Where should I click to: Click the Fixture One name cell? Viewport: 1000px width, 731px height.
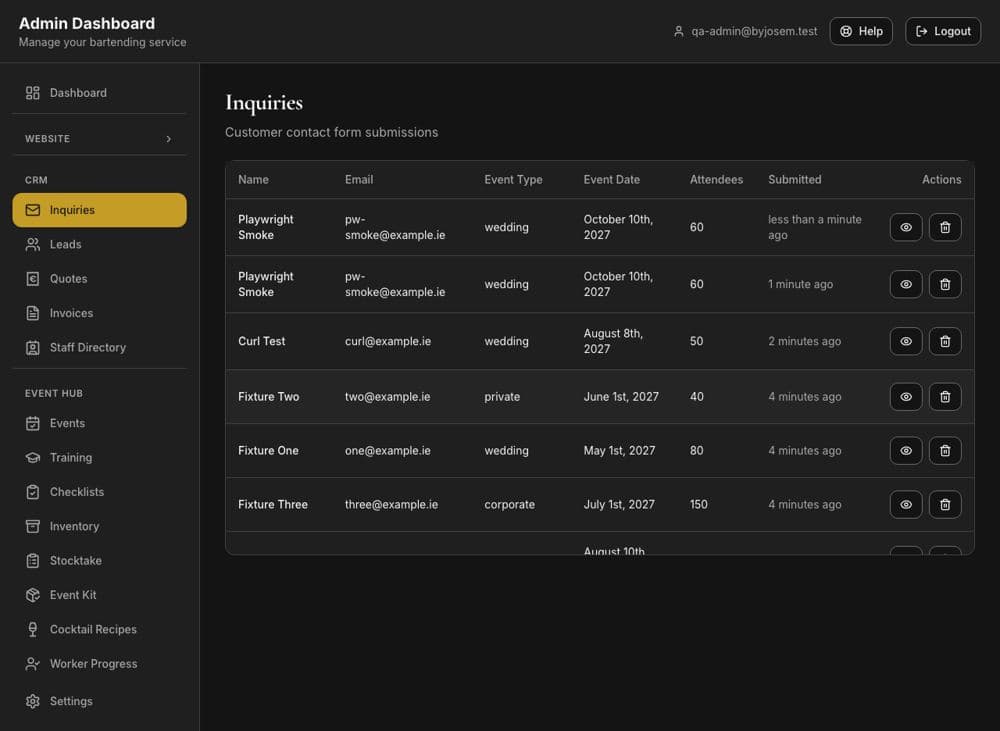(268, 450)
